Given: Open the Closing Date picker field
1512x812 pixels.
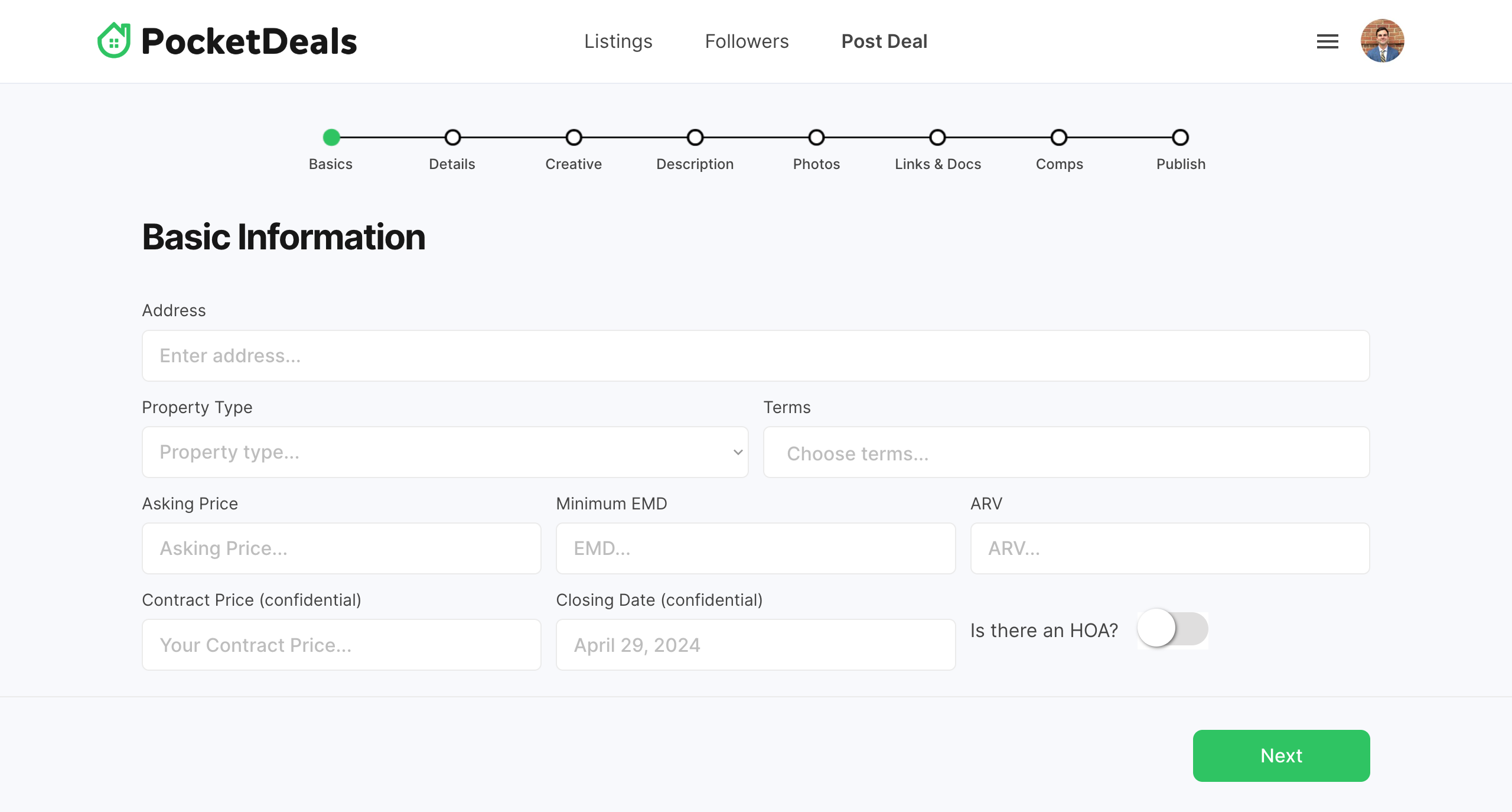Looking at the screenshot, I should coord(755,645).
